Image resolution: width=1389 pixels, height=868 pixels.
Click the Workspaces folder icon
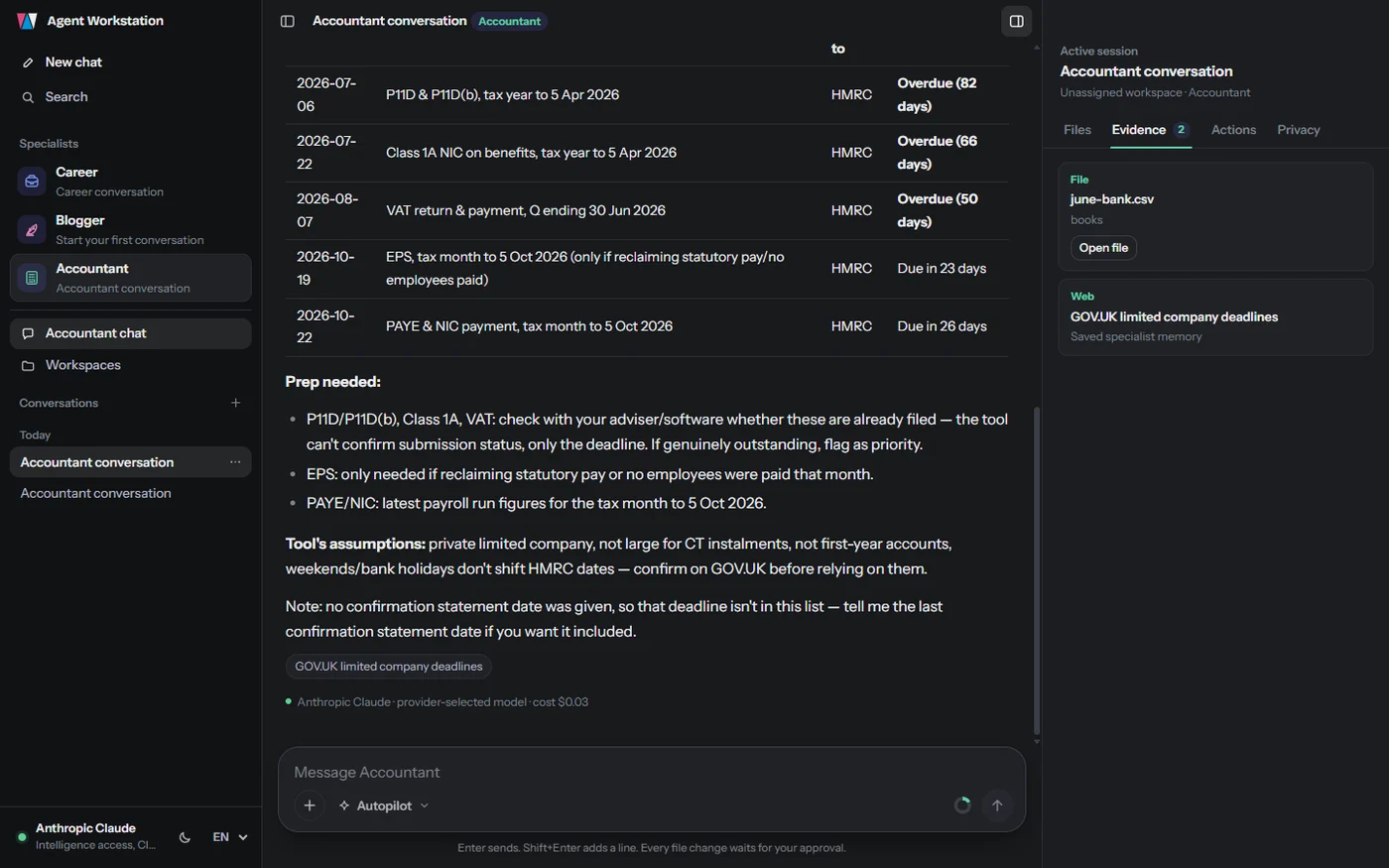[x=28, y=365]
